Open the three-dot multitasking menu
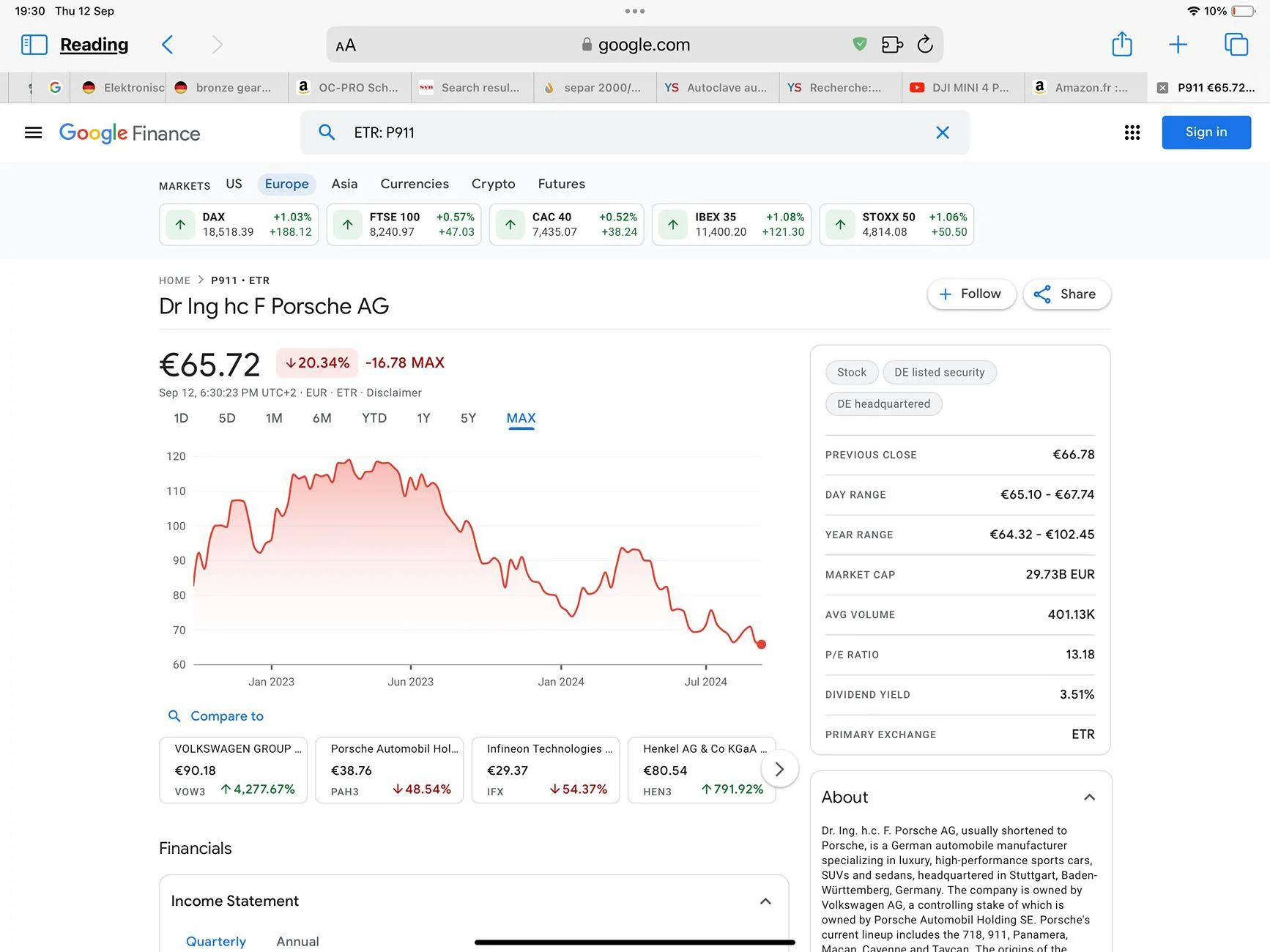Image resolution: width=1270 pixels, height=952 pixels. click(x=635, y=11)
